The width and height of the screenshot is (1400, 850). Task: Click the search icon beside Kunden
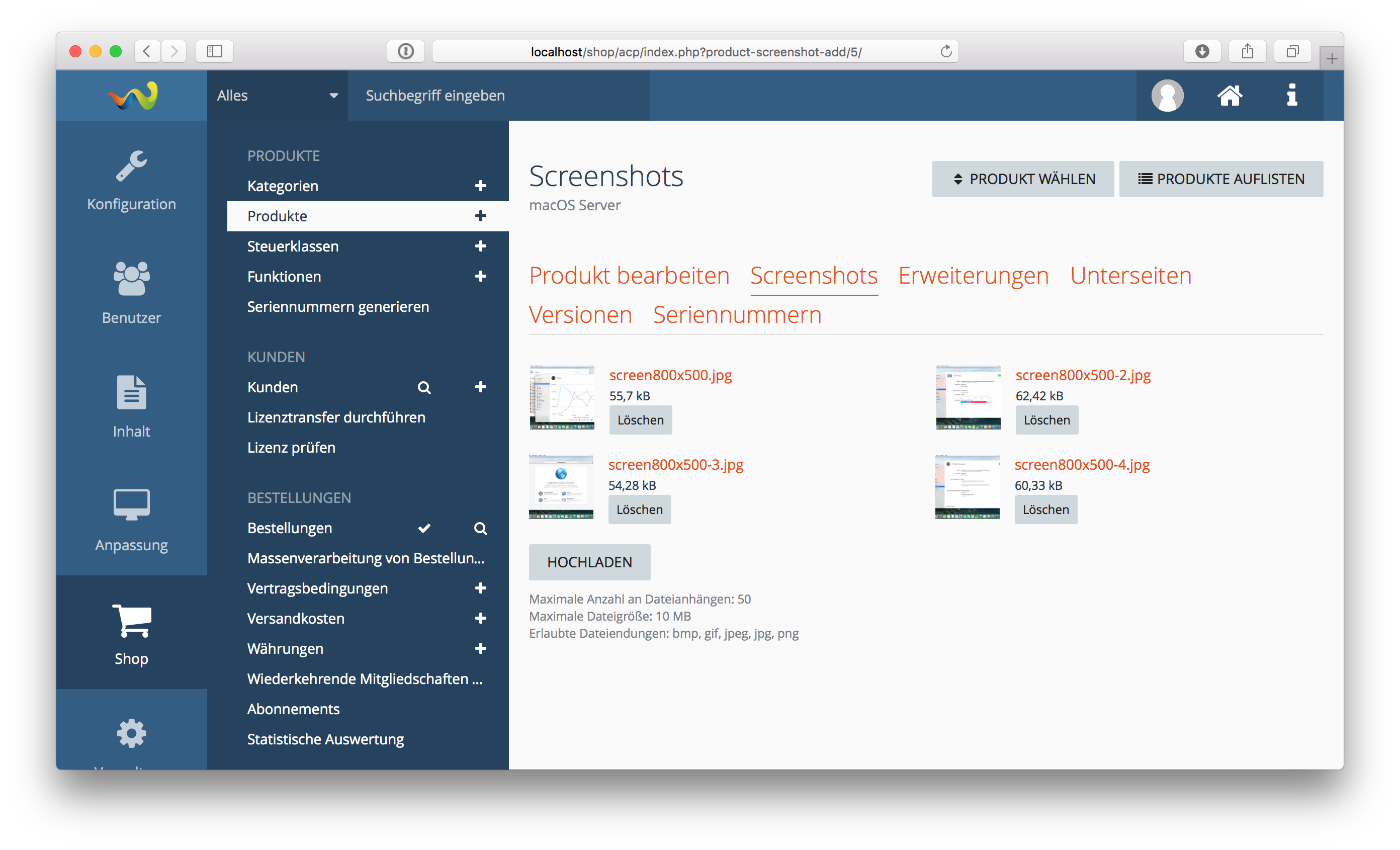424,387
